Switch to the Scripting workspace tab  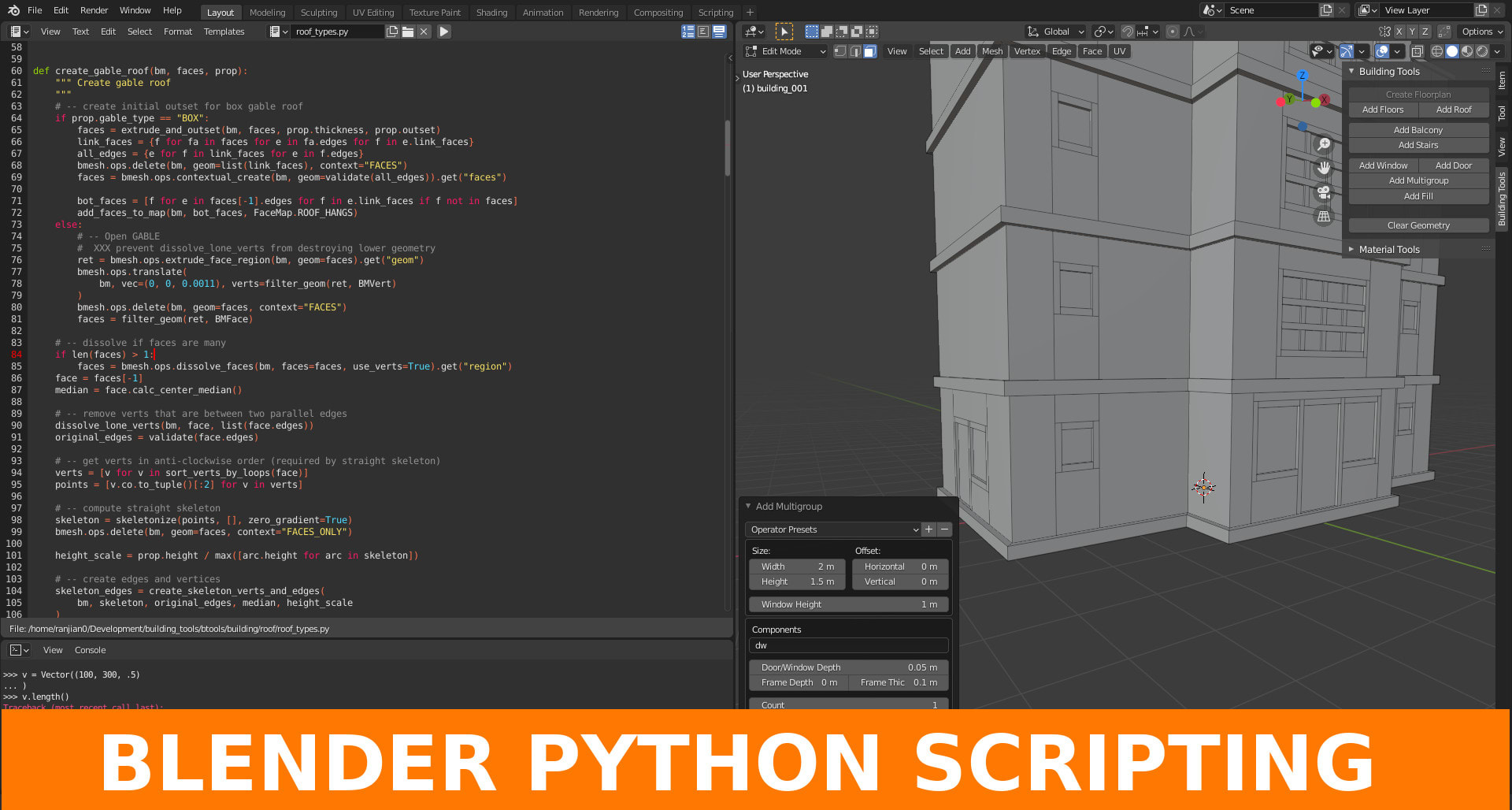tap(715, 13)
